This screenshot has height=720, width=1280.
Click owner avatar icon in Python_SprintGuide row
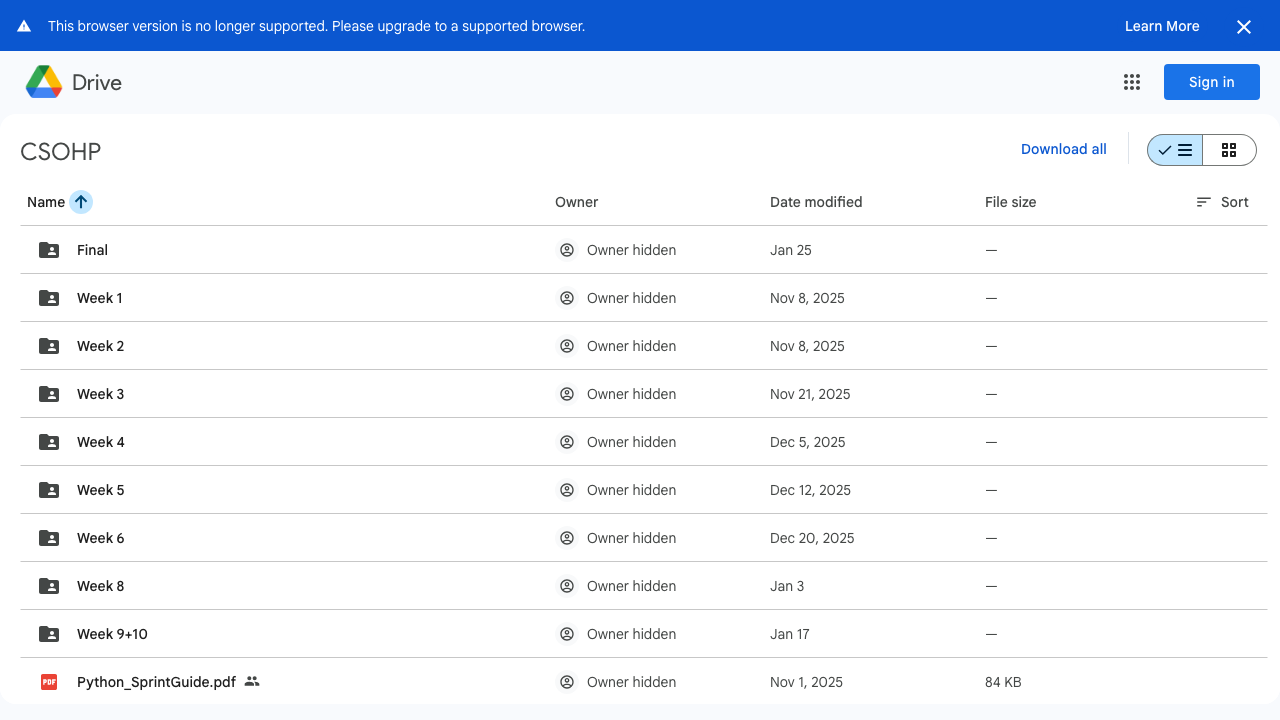pos(567,682)
